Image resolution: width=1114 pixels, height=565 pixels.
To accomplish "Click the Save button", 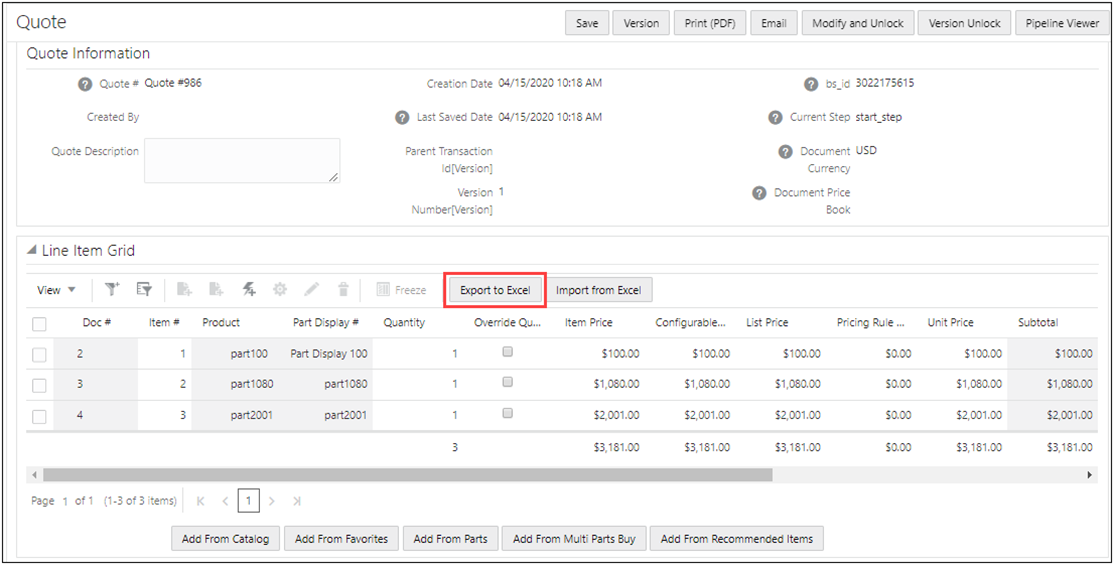I will tap(587, 23).
